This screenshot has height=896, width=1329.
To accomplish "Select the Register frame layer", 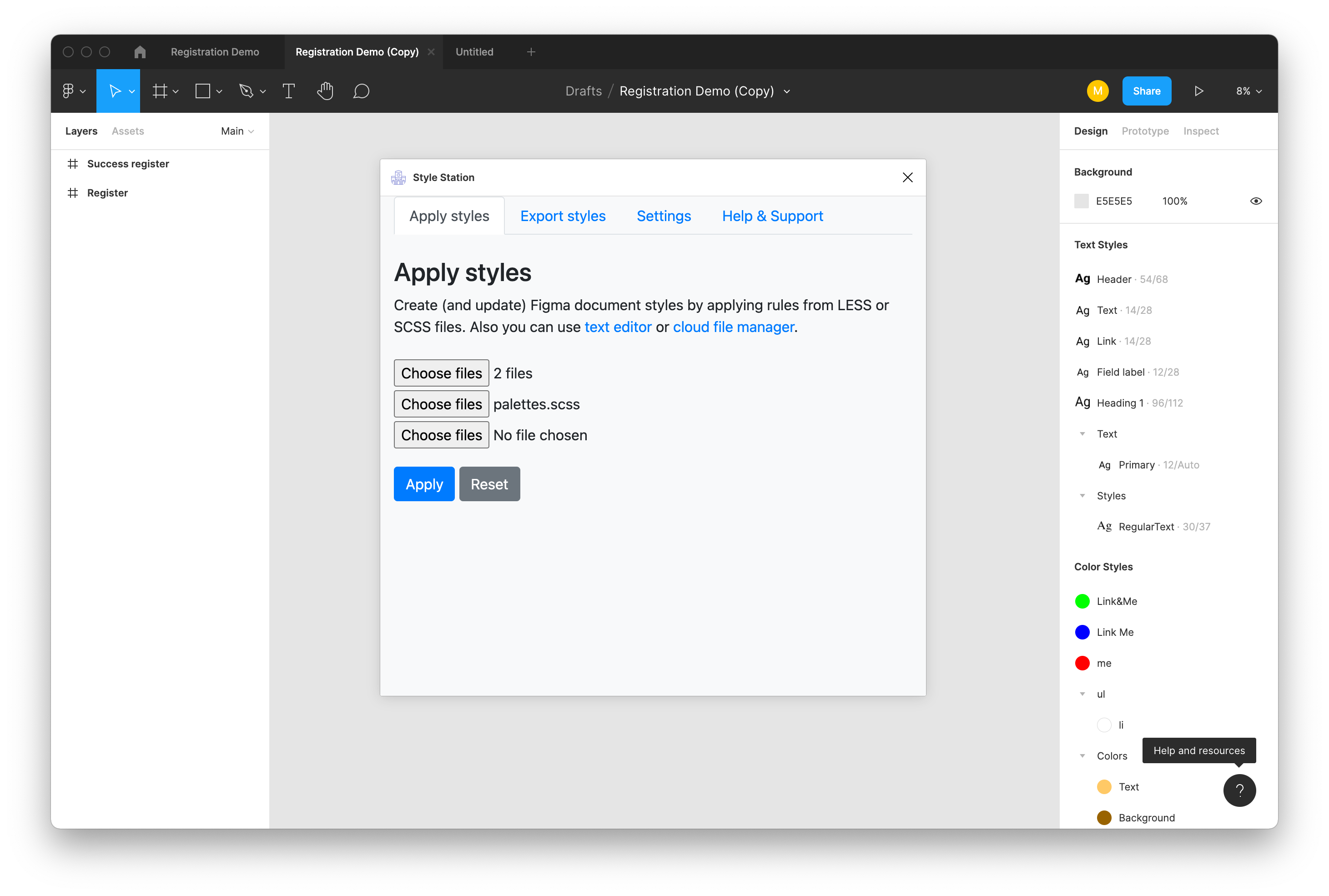I will (x=107, y=193).
